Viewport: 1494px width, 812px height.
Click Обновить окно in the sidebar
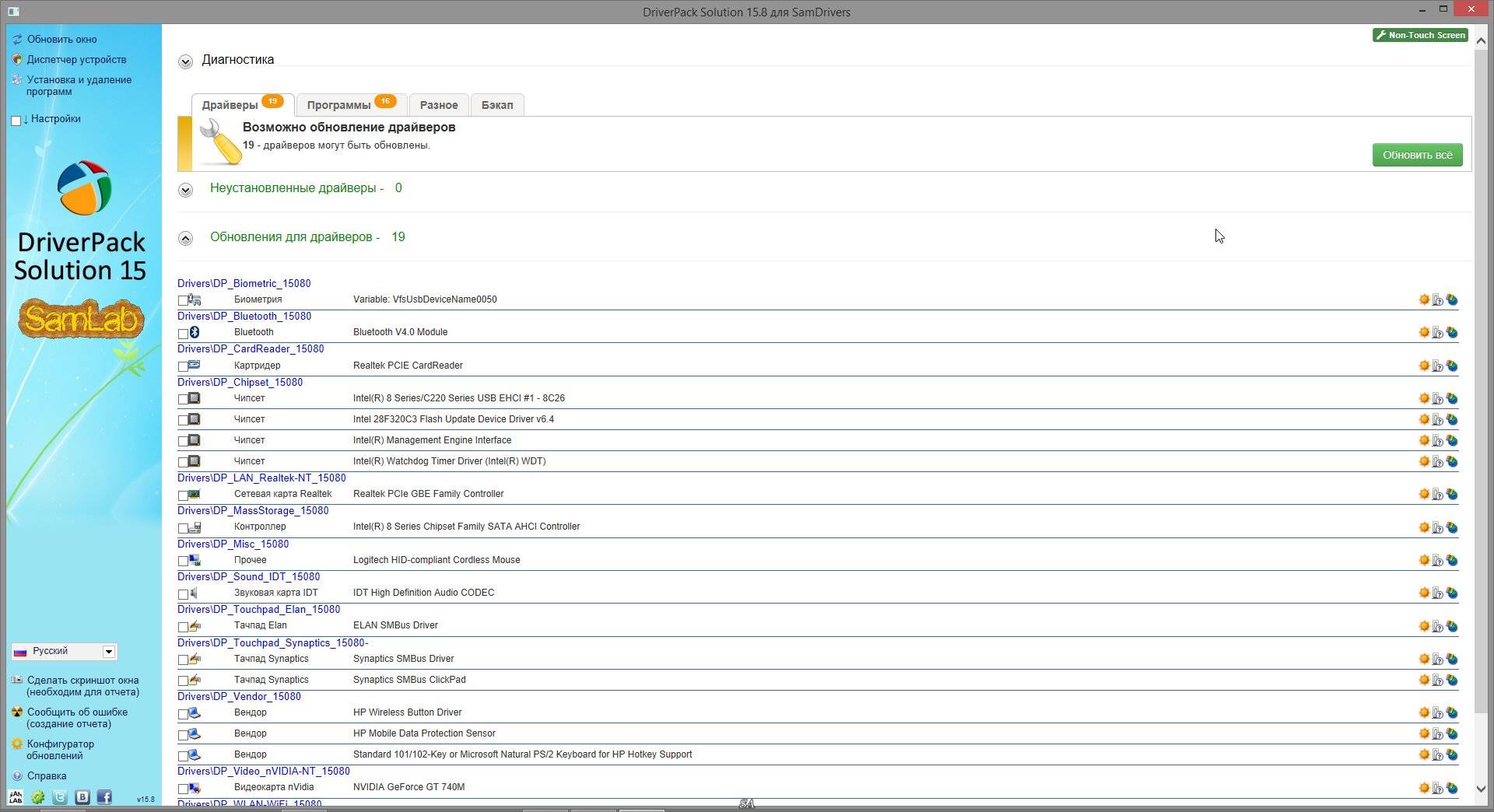(x=61, y=39)
